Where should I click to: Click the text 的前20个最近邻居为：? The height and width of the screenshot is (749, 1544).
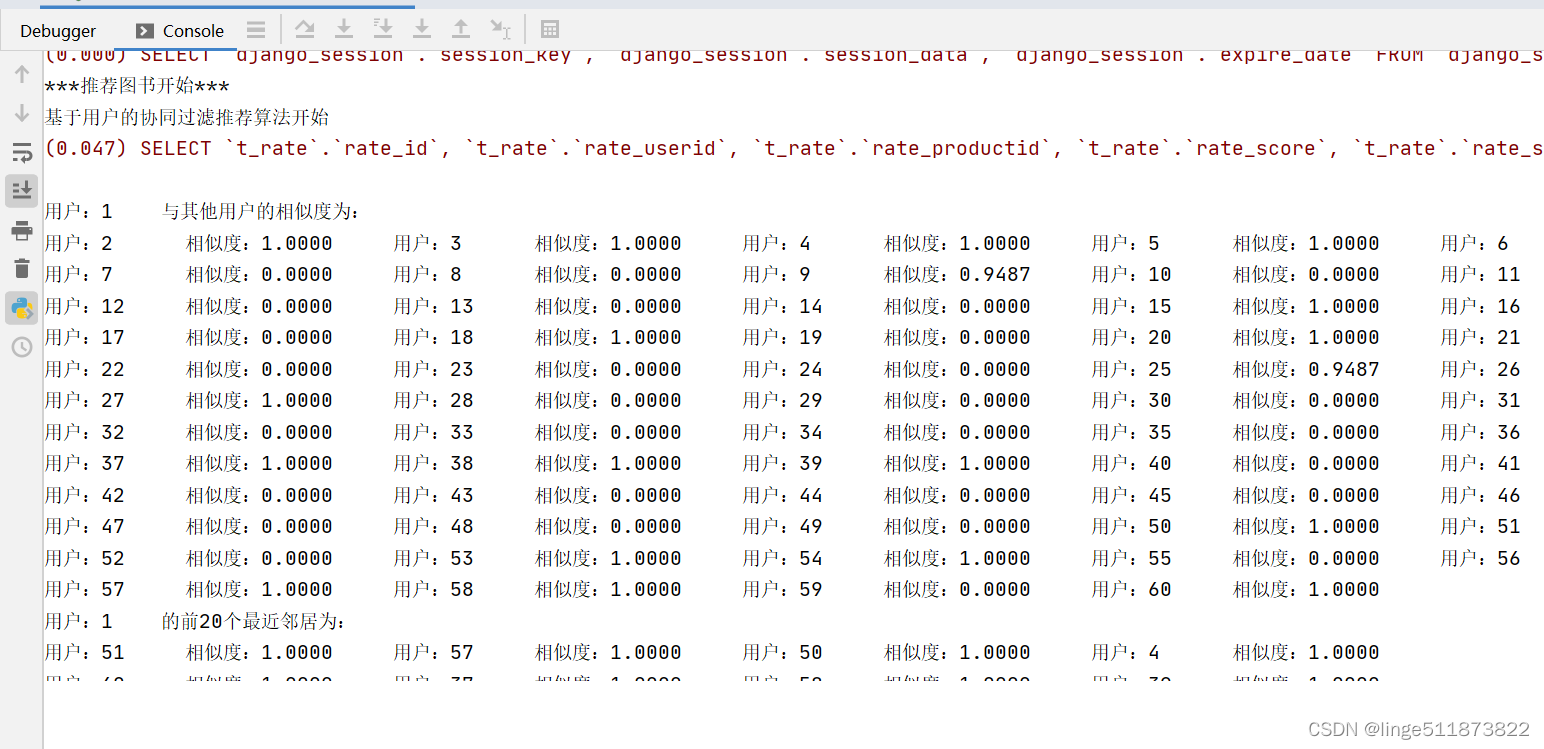pyautogui.click(x=254, y=622)
